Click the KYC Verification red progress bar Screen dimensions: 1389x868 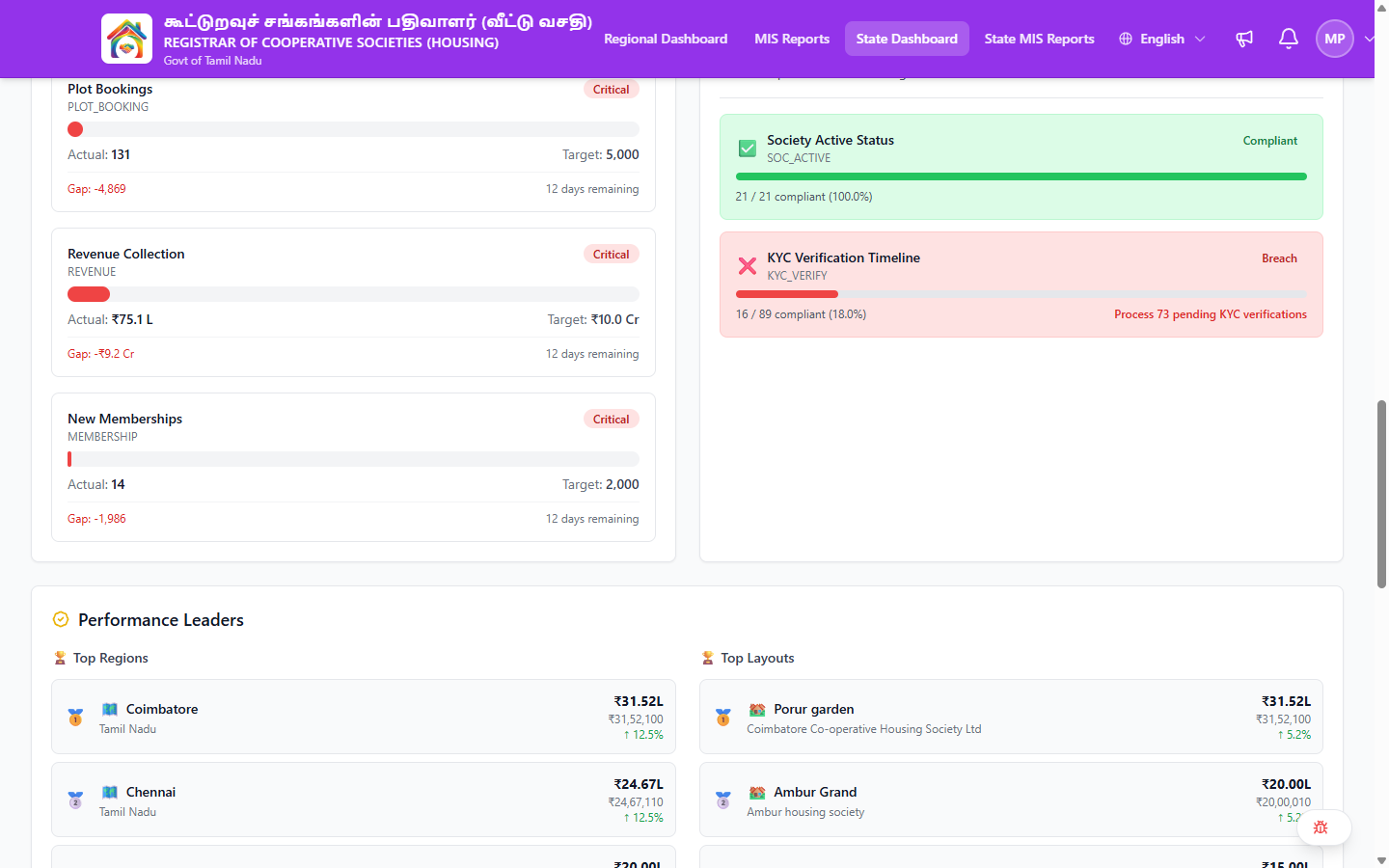[x=1021, y=294]
